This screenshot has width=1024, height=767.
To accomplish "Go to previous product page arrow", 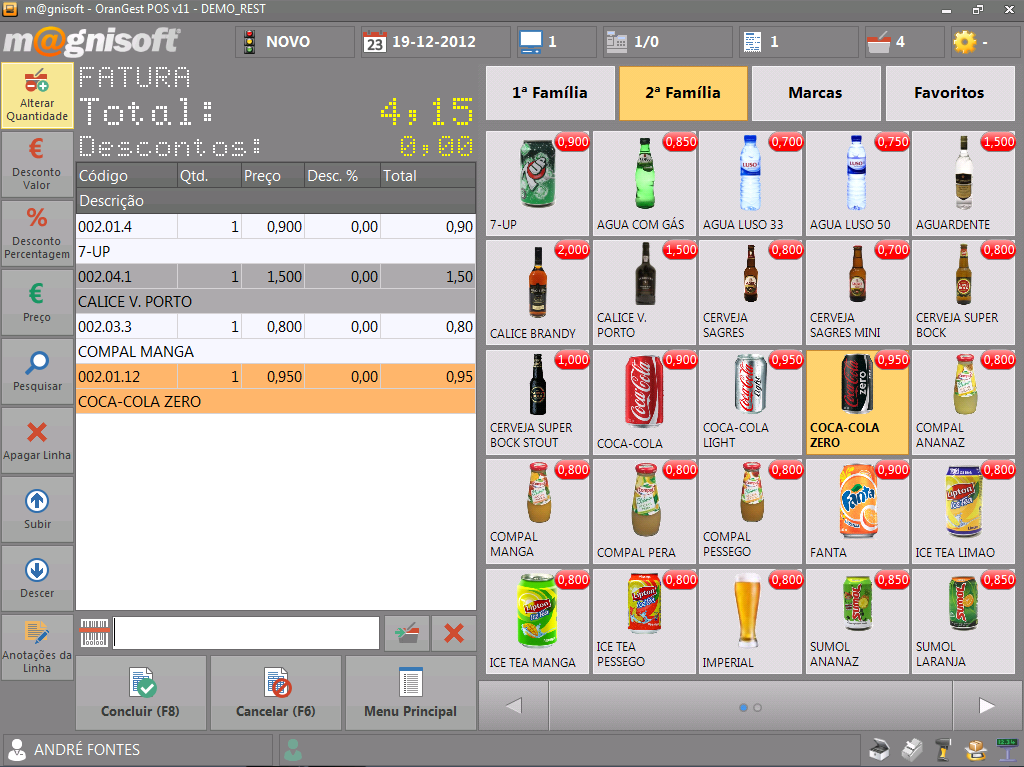I will (514, 706).
